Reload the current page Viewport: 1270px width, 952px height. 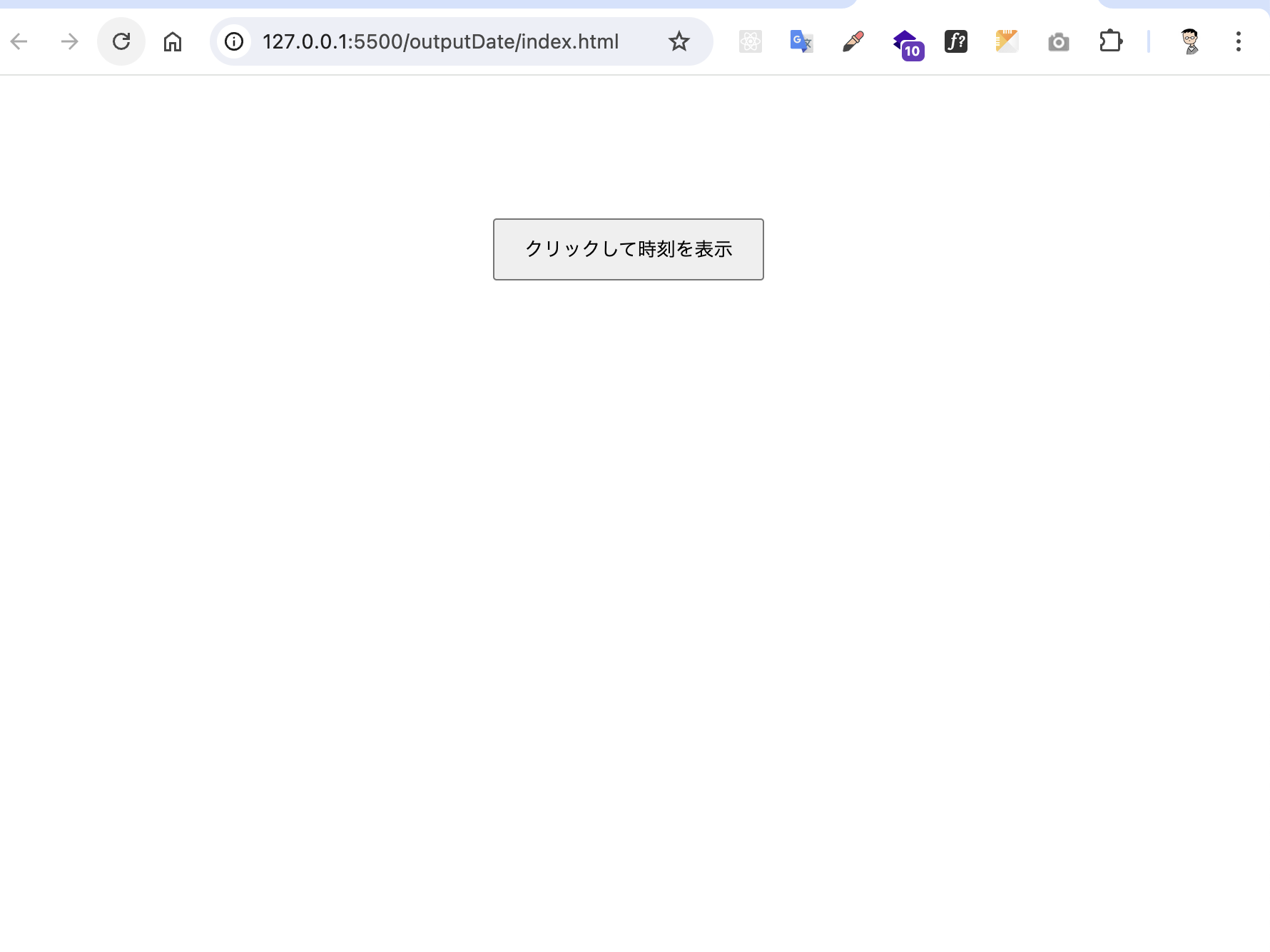[x=120, y=41]
